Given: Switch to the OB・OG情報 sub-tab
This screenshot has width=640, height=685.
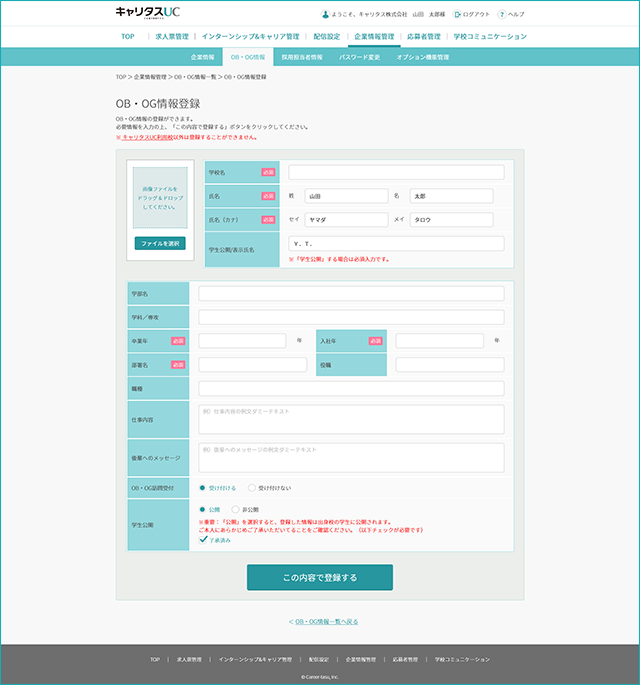Looking at the screenshot, I should click(248, 57).
